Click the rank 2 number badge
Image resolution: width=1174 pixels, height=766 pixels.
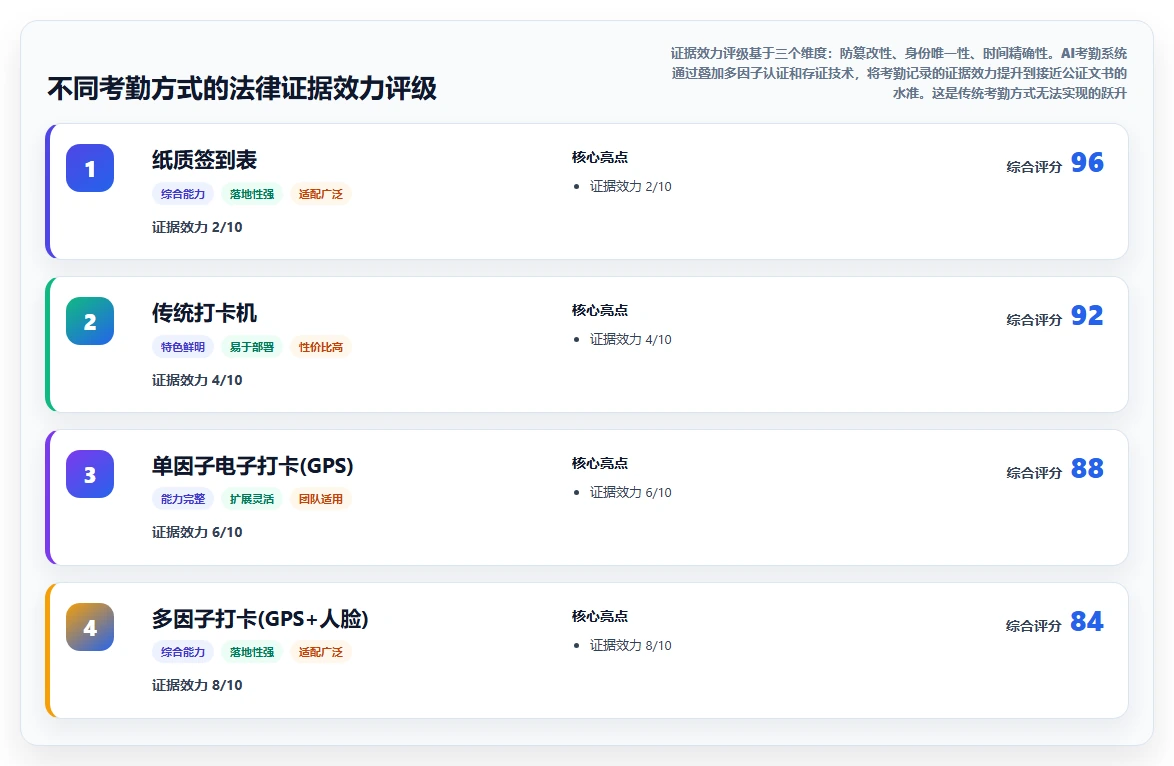pyautogui.click(x=90, y=321)
